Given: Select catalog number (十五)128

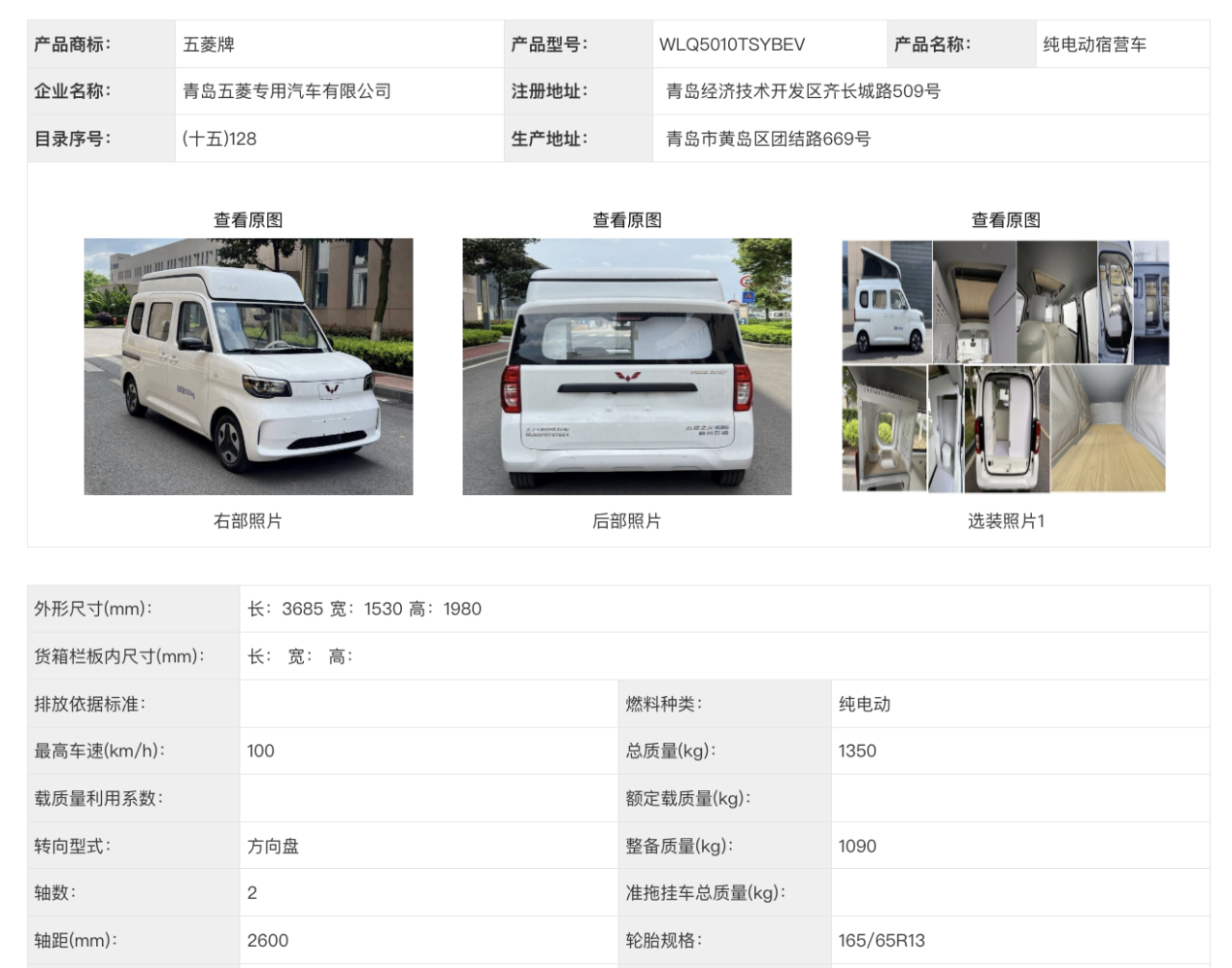Looking at the screenshot, I should tap(219, 139).
